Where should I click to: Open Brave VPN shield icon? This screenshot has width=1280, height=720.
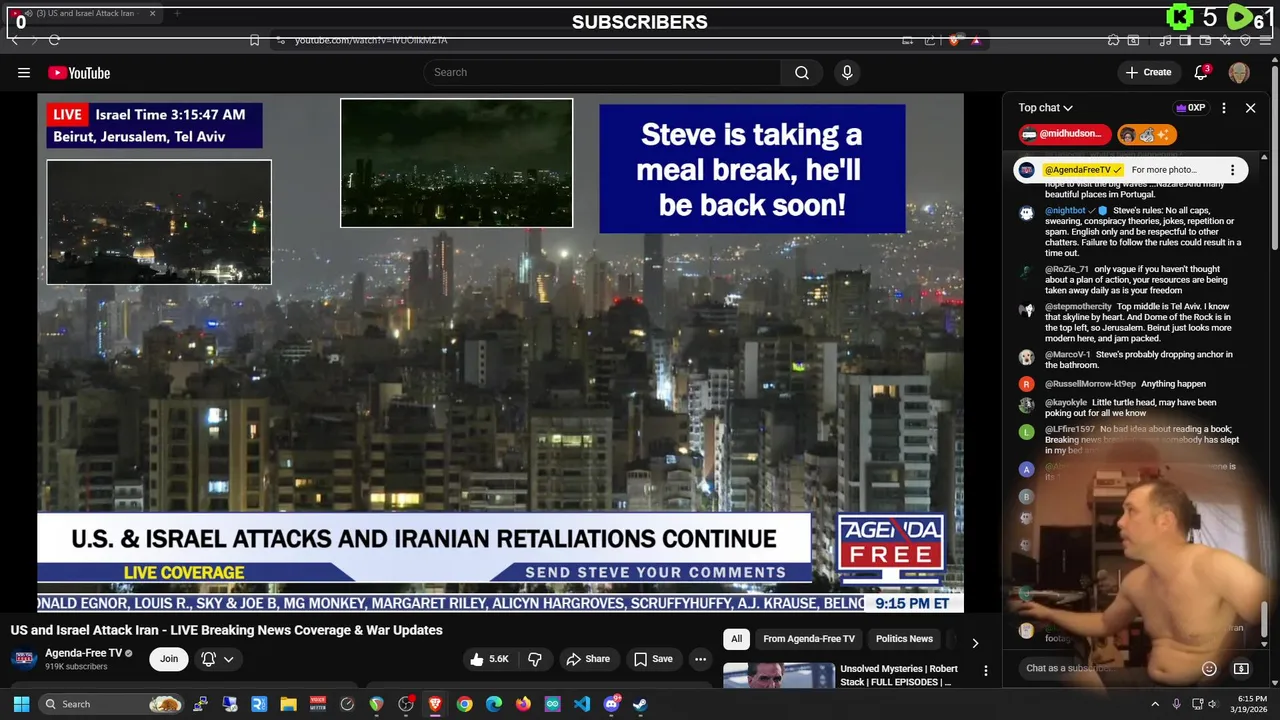pyautogui.click(x=1245, y=40)
